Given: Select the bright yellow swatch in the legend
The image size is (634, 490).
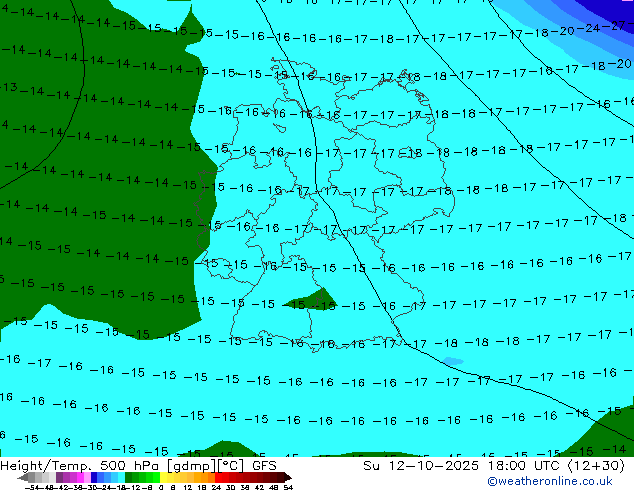Looking at the screenshot, I should pos(163,477).
